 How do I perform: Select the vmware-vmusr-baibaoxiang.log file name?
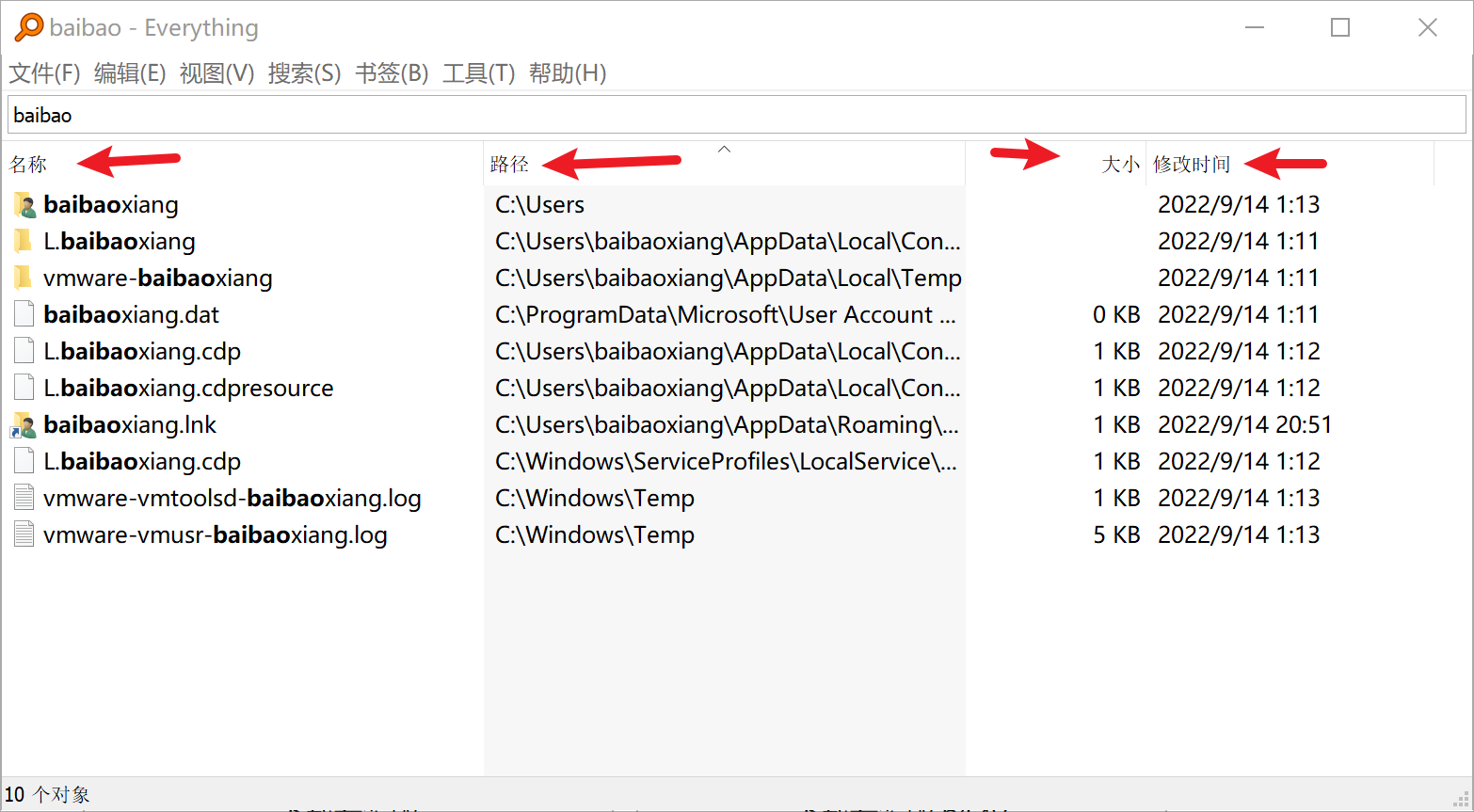(216, 535)
